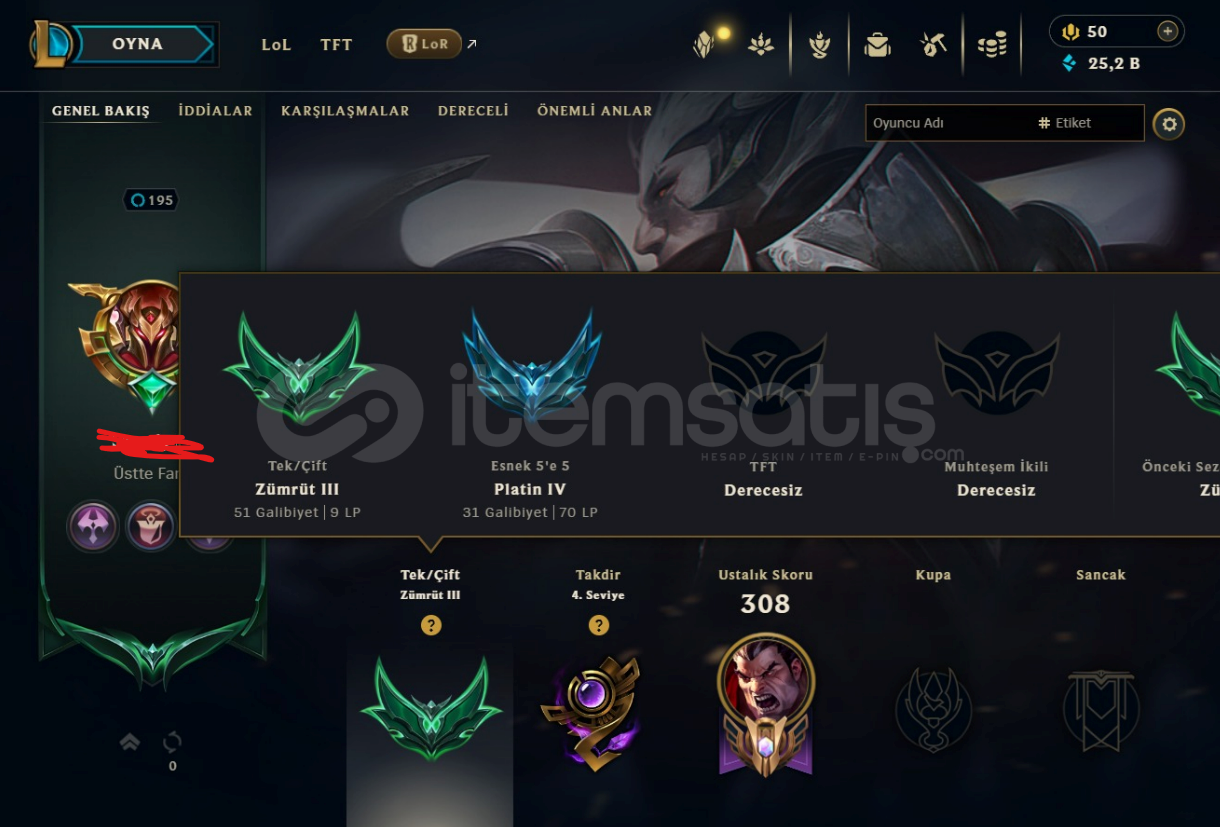
Task: Open the KARŞILAŞMALAR tab
Action: 345,111
